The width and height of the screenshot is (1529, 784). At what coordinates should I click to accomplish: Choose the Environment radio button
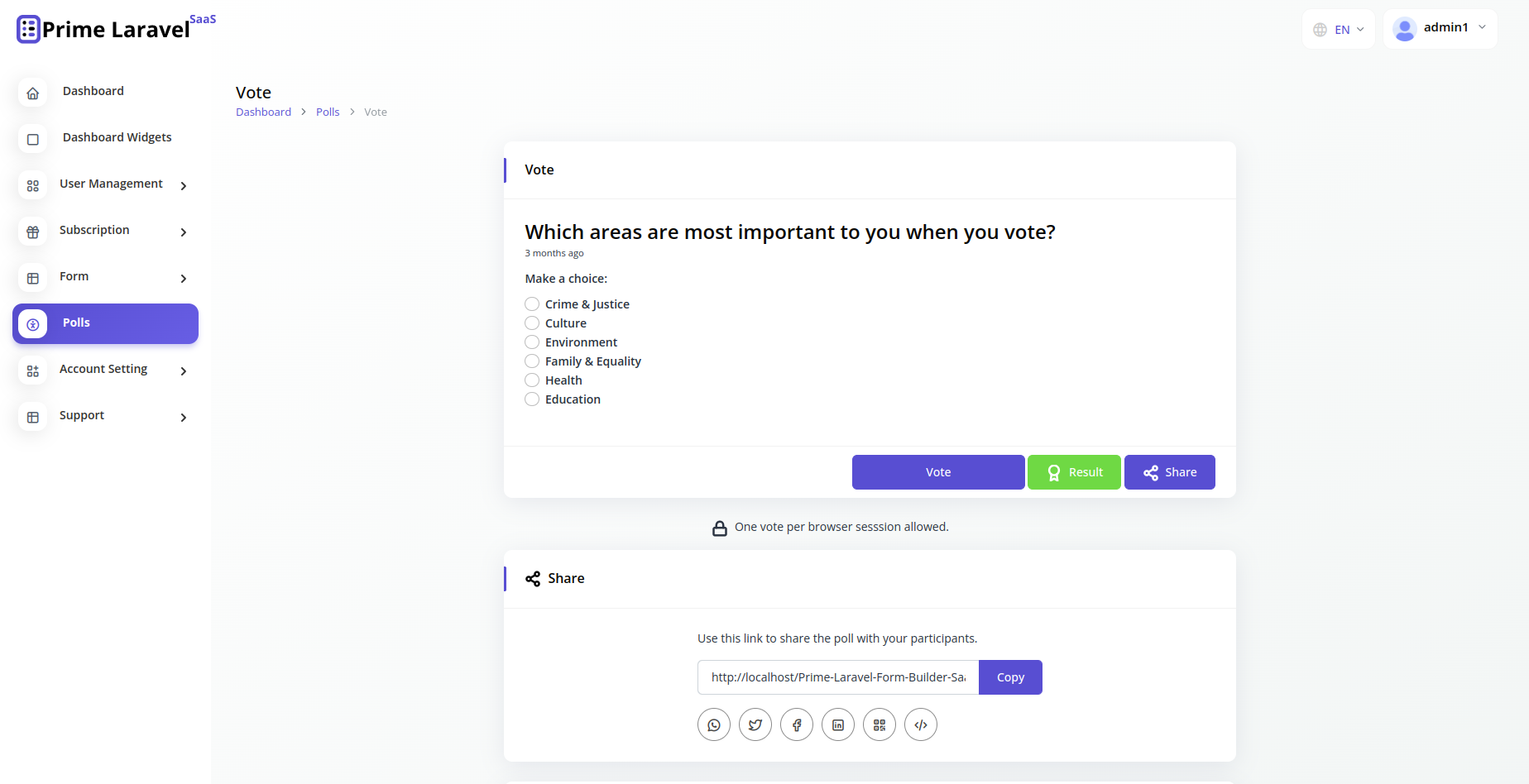point(532,342)
